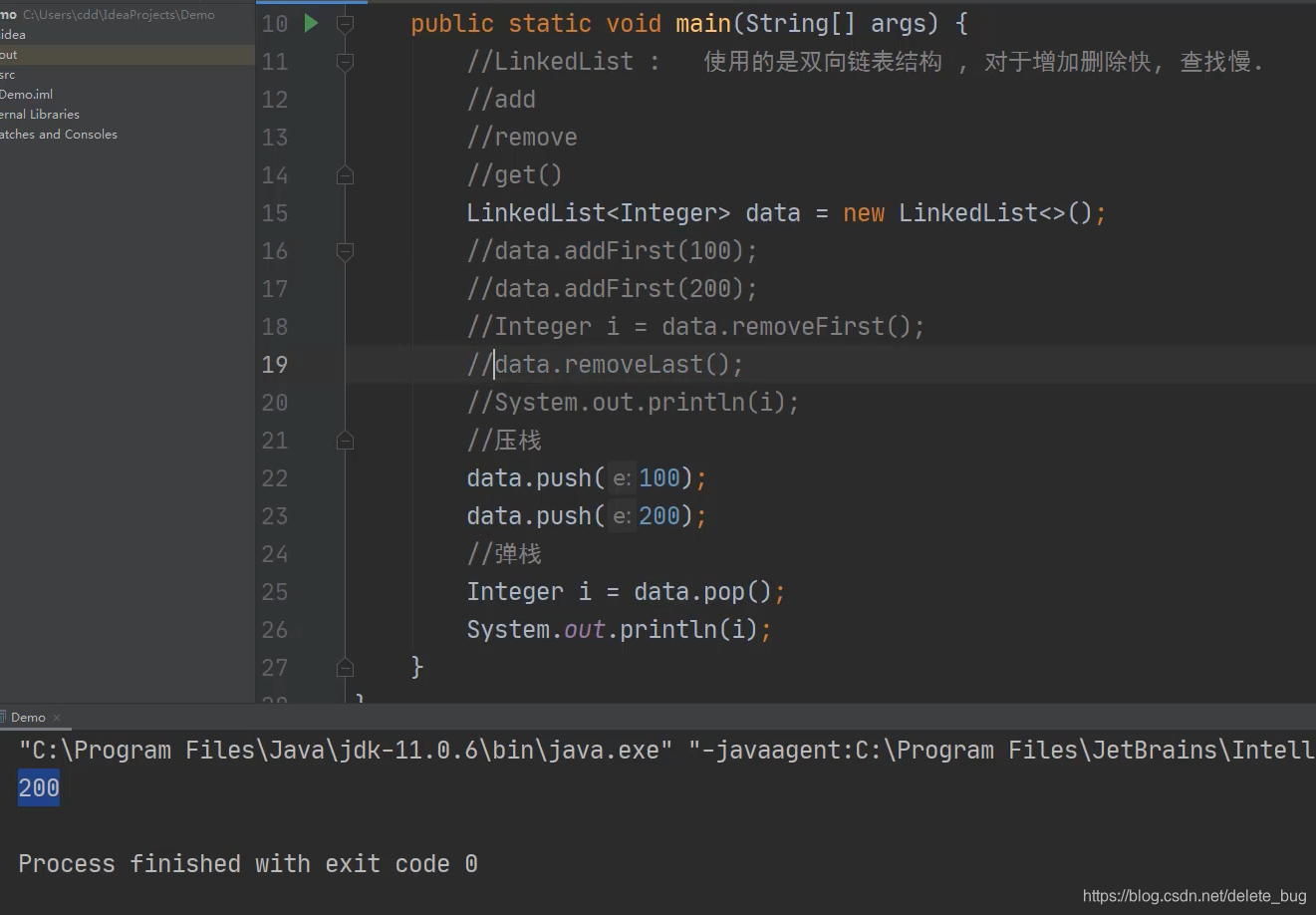The image size is (1316, 915).
Task: Click line number 22 in the gutter
Action: click(275, 478)
